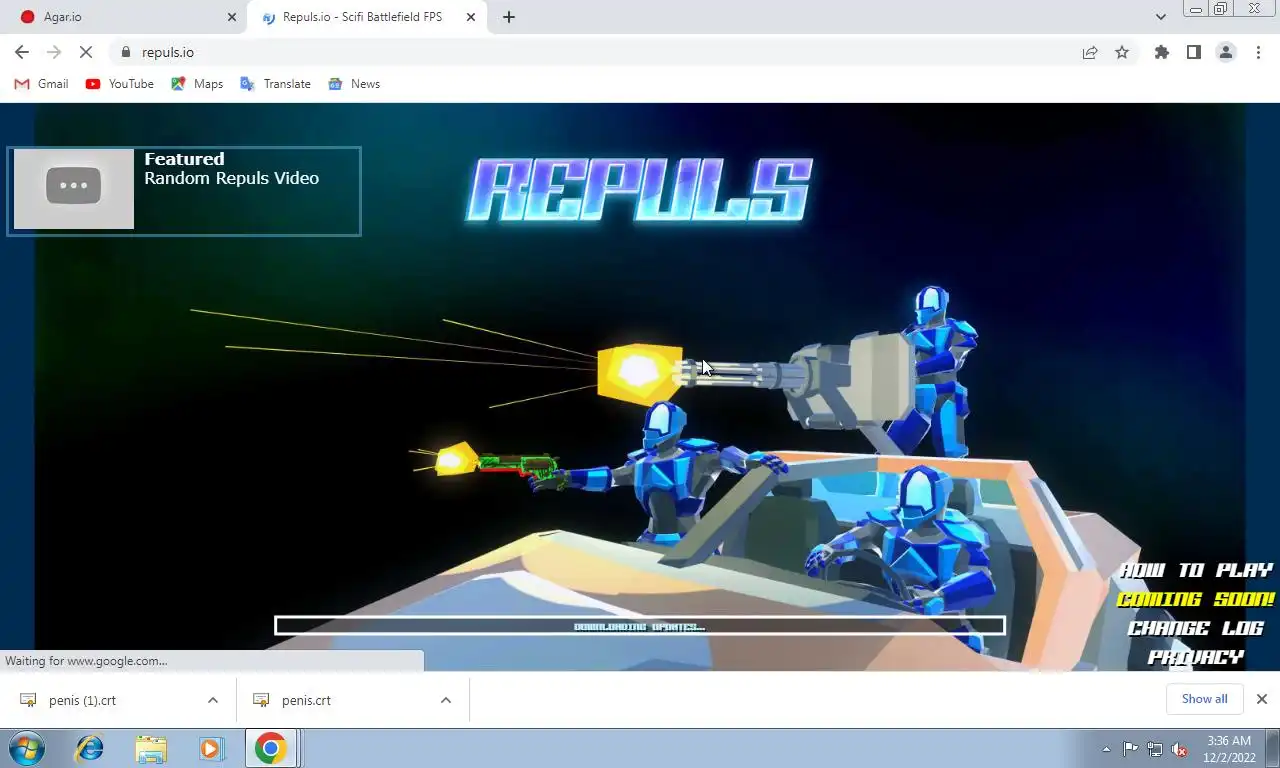Open the Gmail bookmark
This screenshot has width=1280, height=768.
pyautogui.click(x=42, y=84)
